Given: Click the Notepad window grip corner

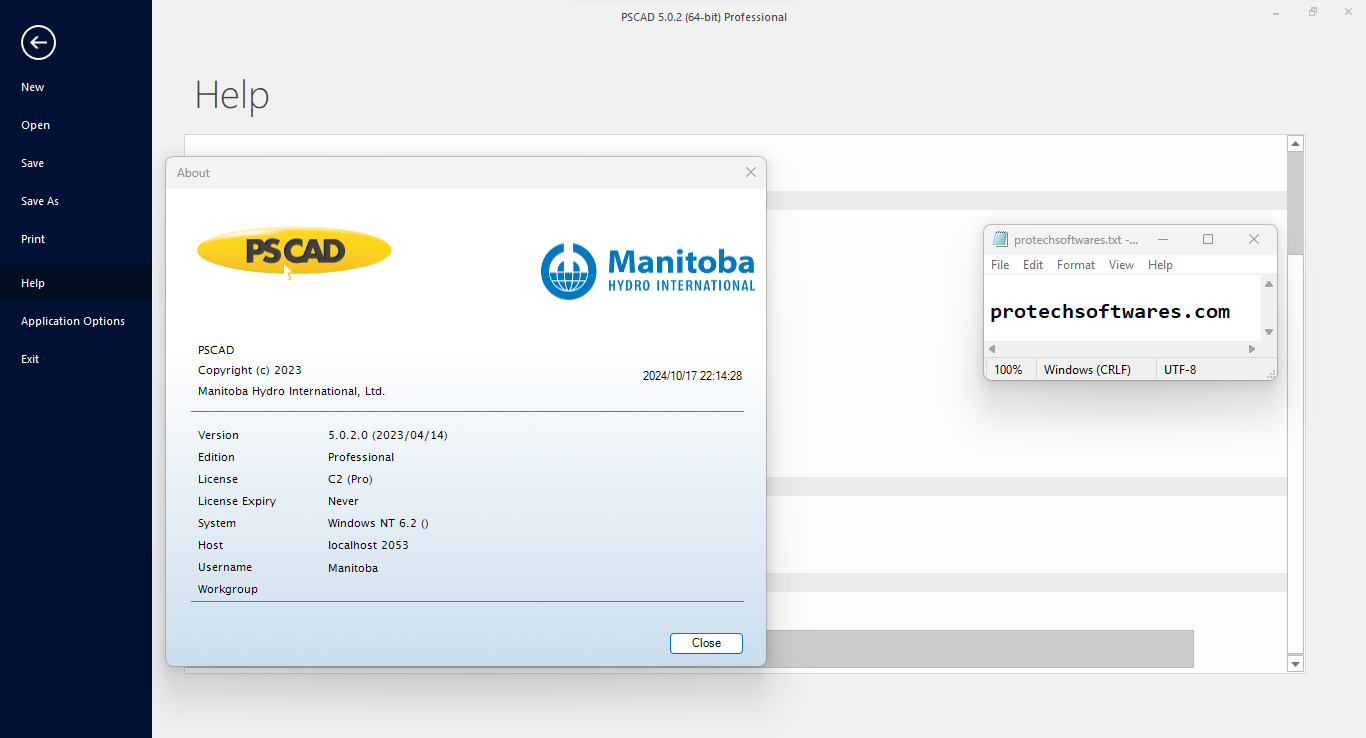Looking at the screenshot, I should click(1271, 374).
